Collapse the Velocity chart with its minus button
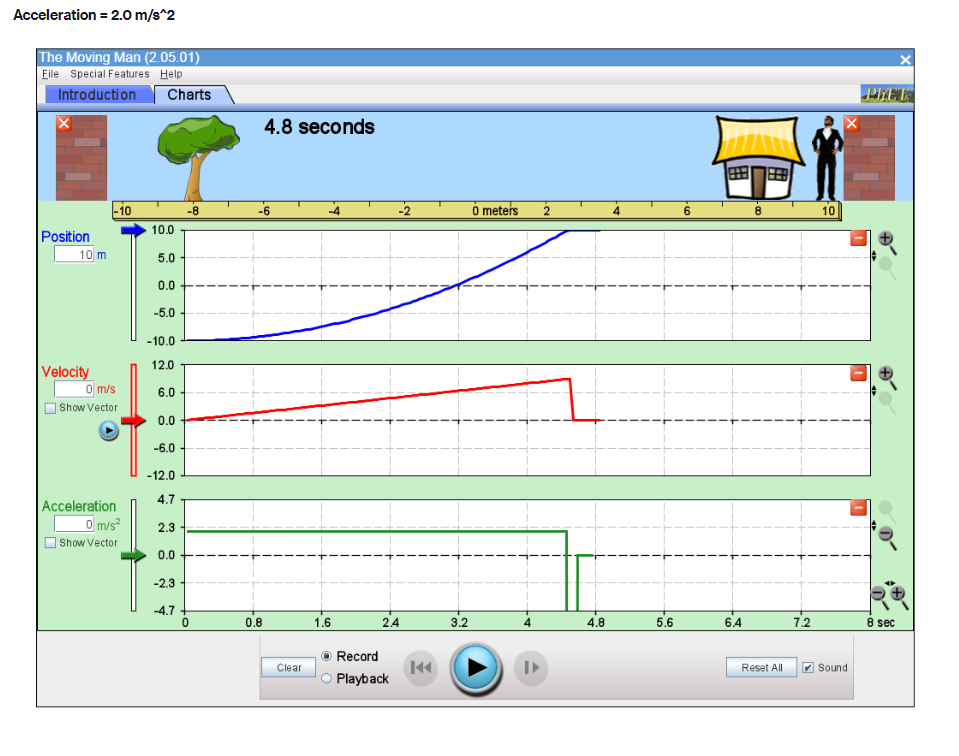 (858, 372)
